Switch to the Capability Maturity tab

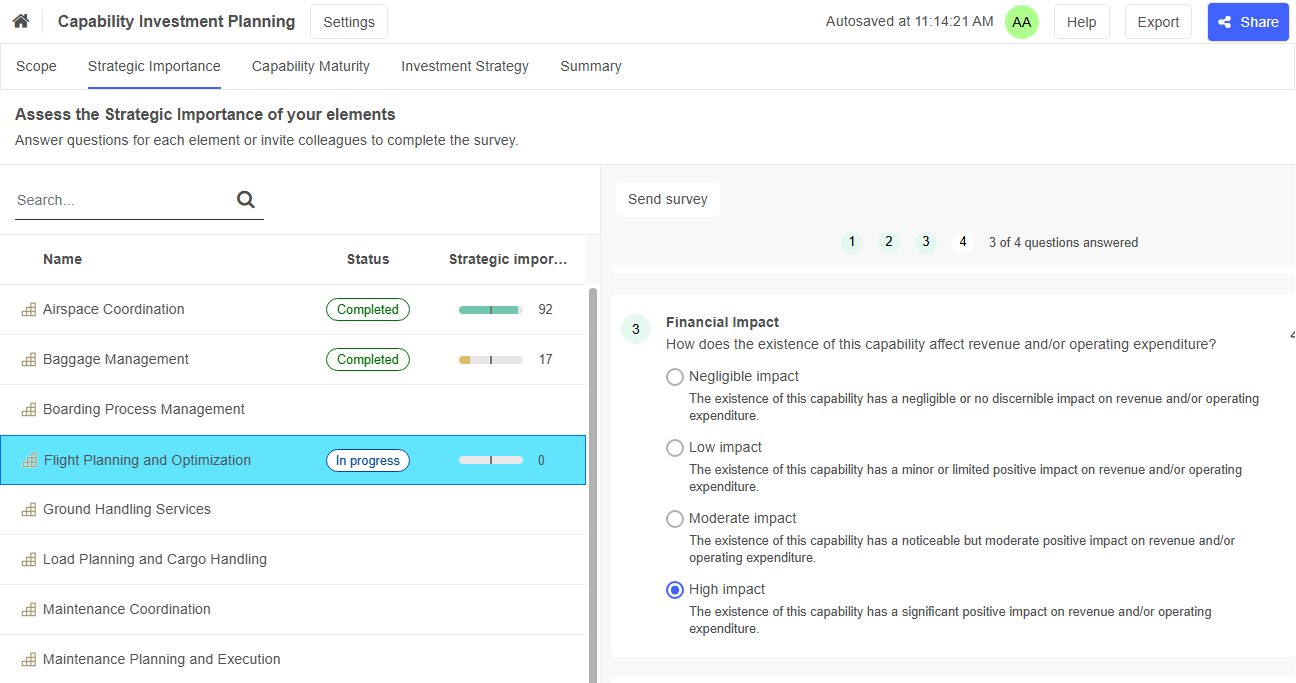[310, 66]
